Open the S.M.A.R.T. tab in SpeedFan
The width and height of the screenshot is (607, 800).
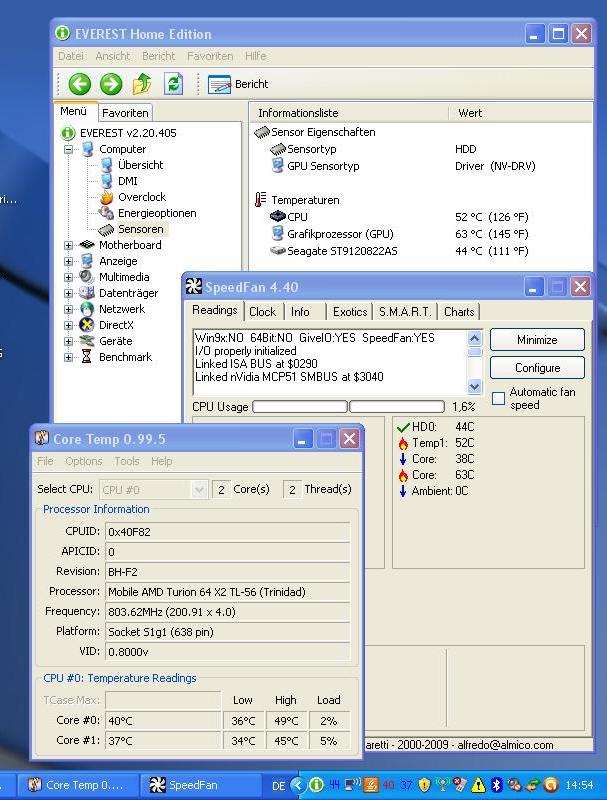pos(405,312)
